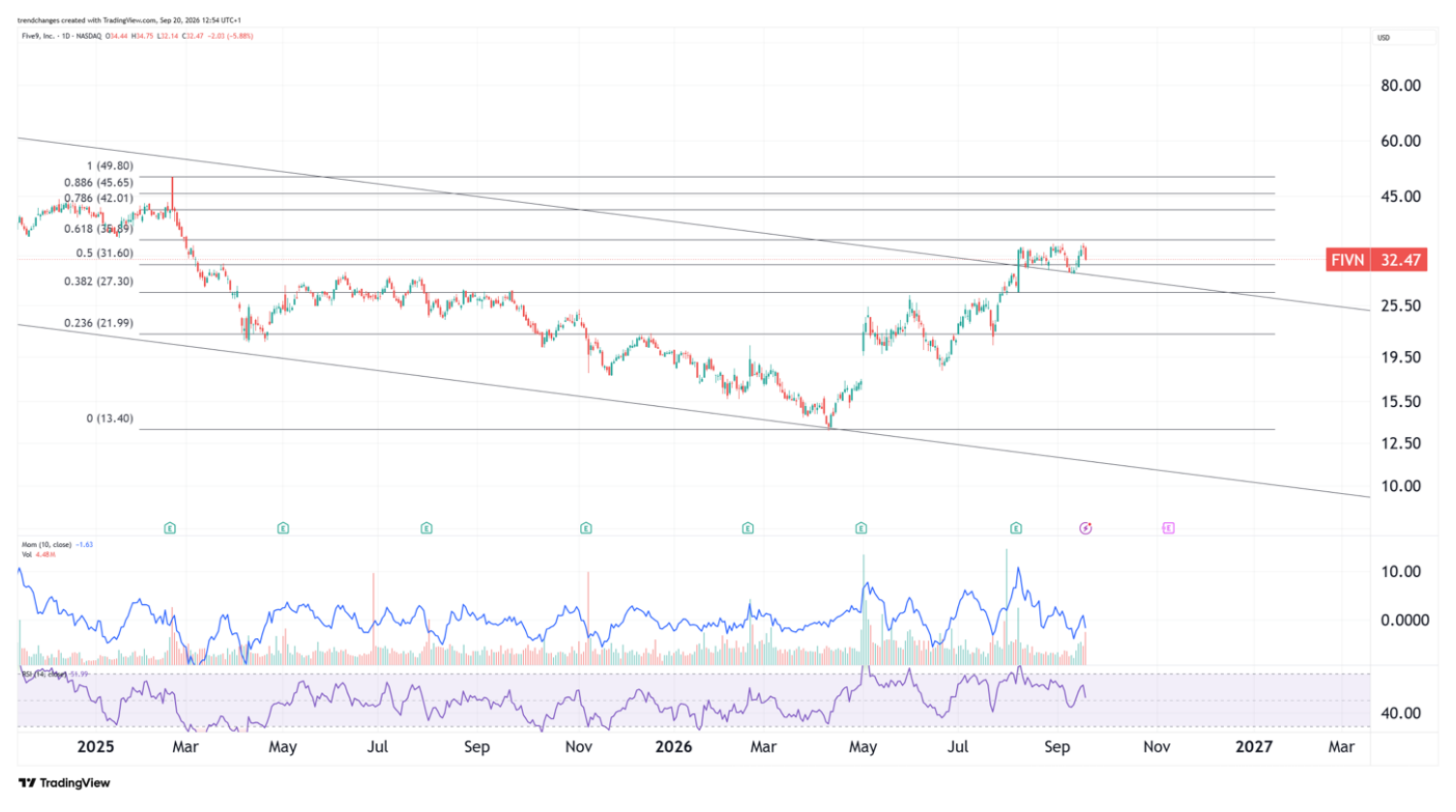Viewport: 1456px width, 812px height.
Task: Select the Mom (10, close) indicator legend
Action: click(x=46, y=545)
